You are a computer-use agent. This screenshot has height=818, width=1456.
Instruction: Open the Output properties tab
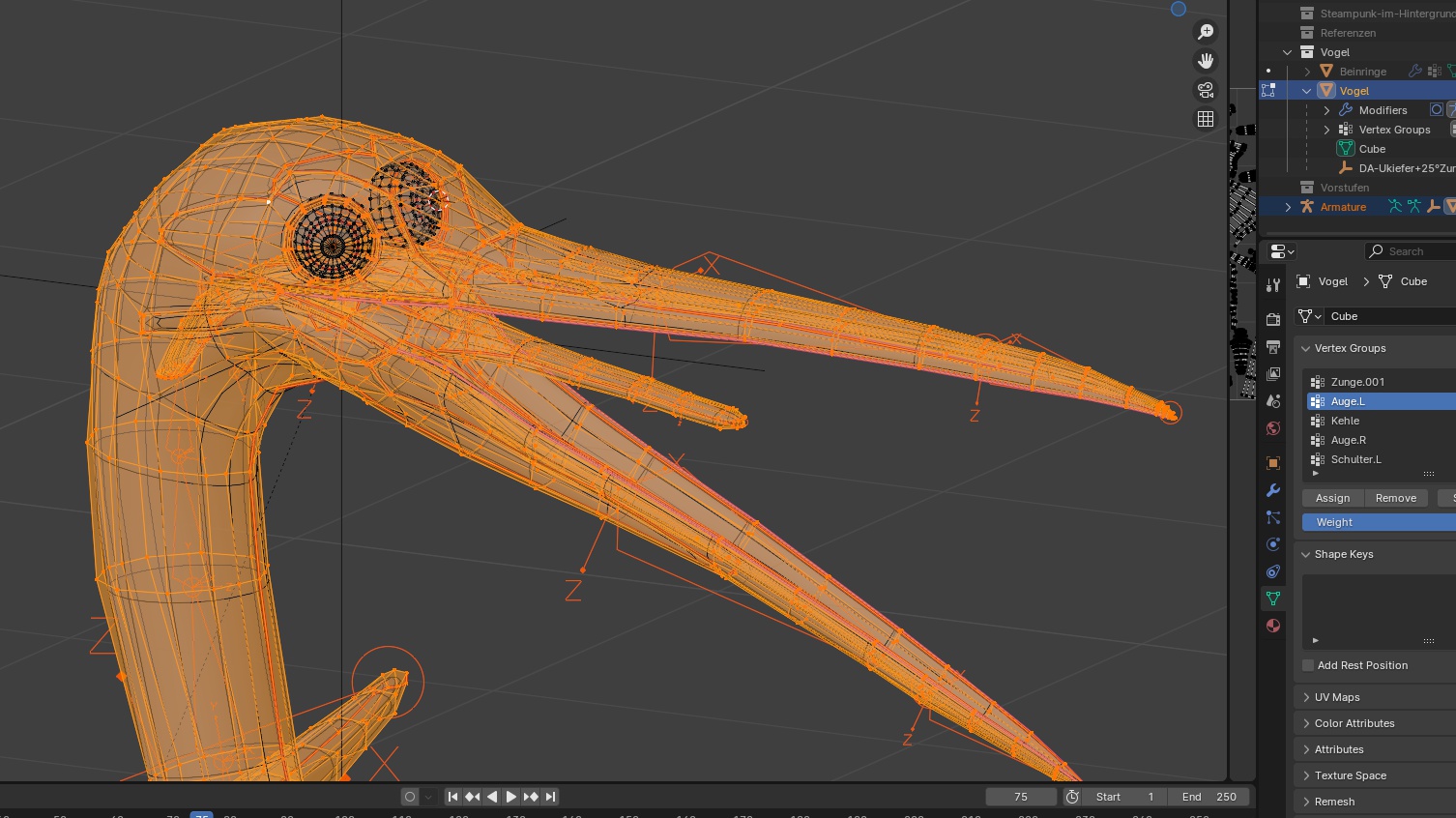1273,347
